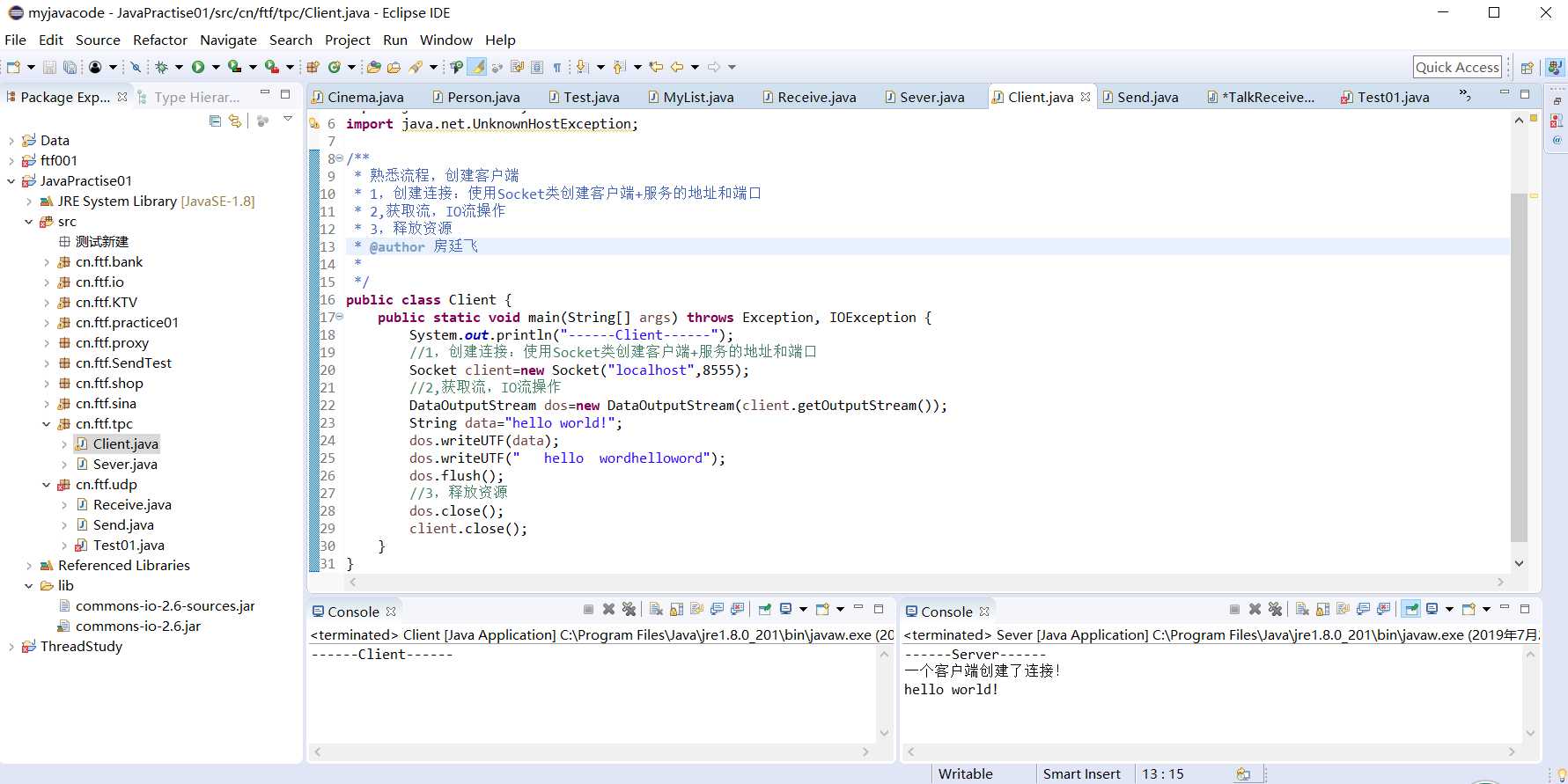Toggle show console on standard output in Sever console

click(x=1363, y=609)
